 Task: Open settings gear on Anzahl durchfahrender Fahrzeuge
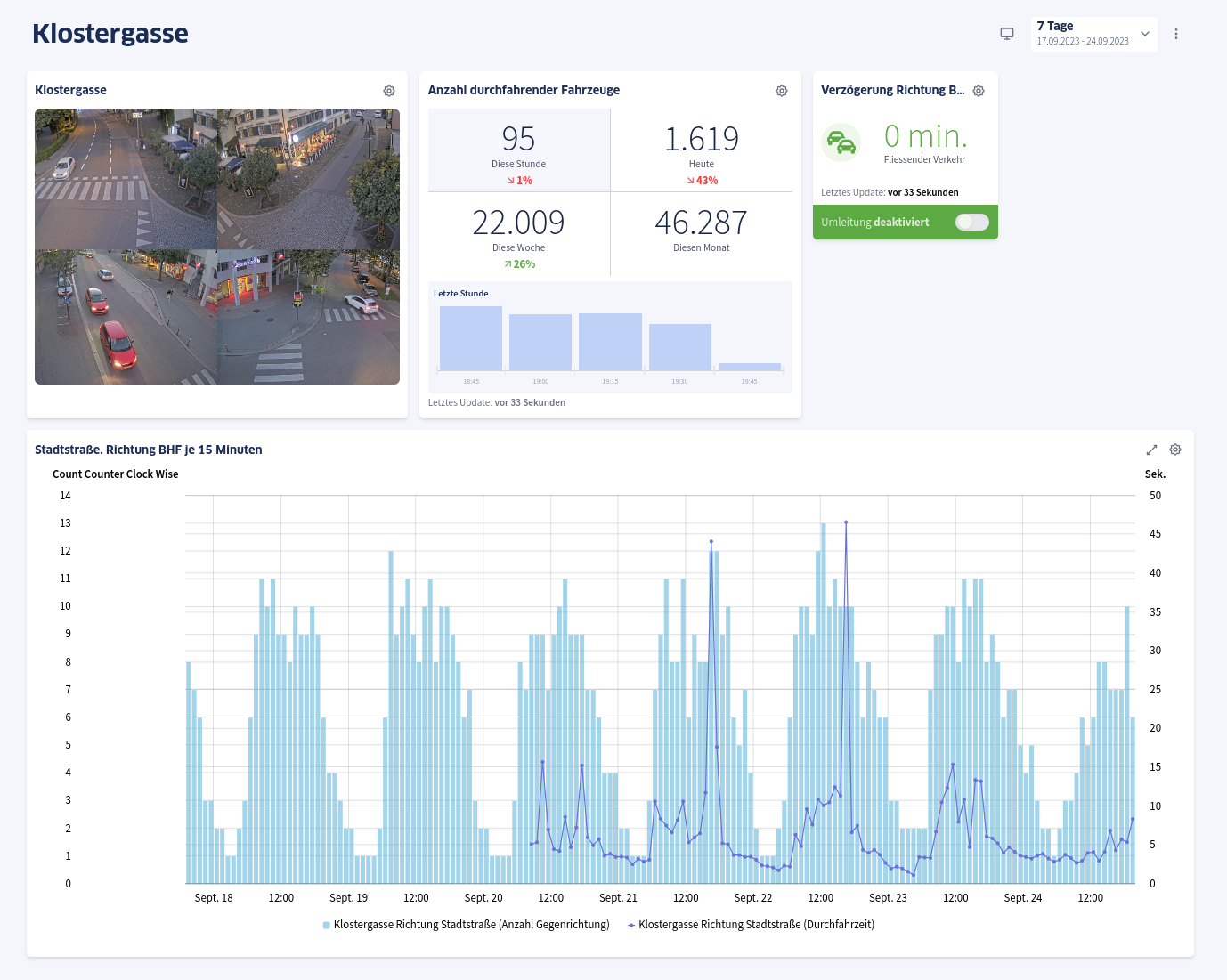(x=781, y=90)
